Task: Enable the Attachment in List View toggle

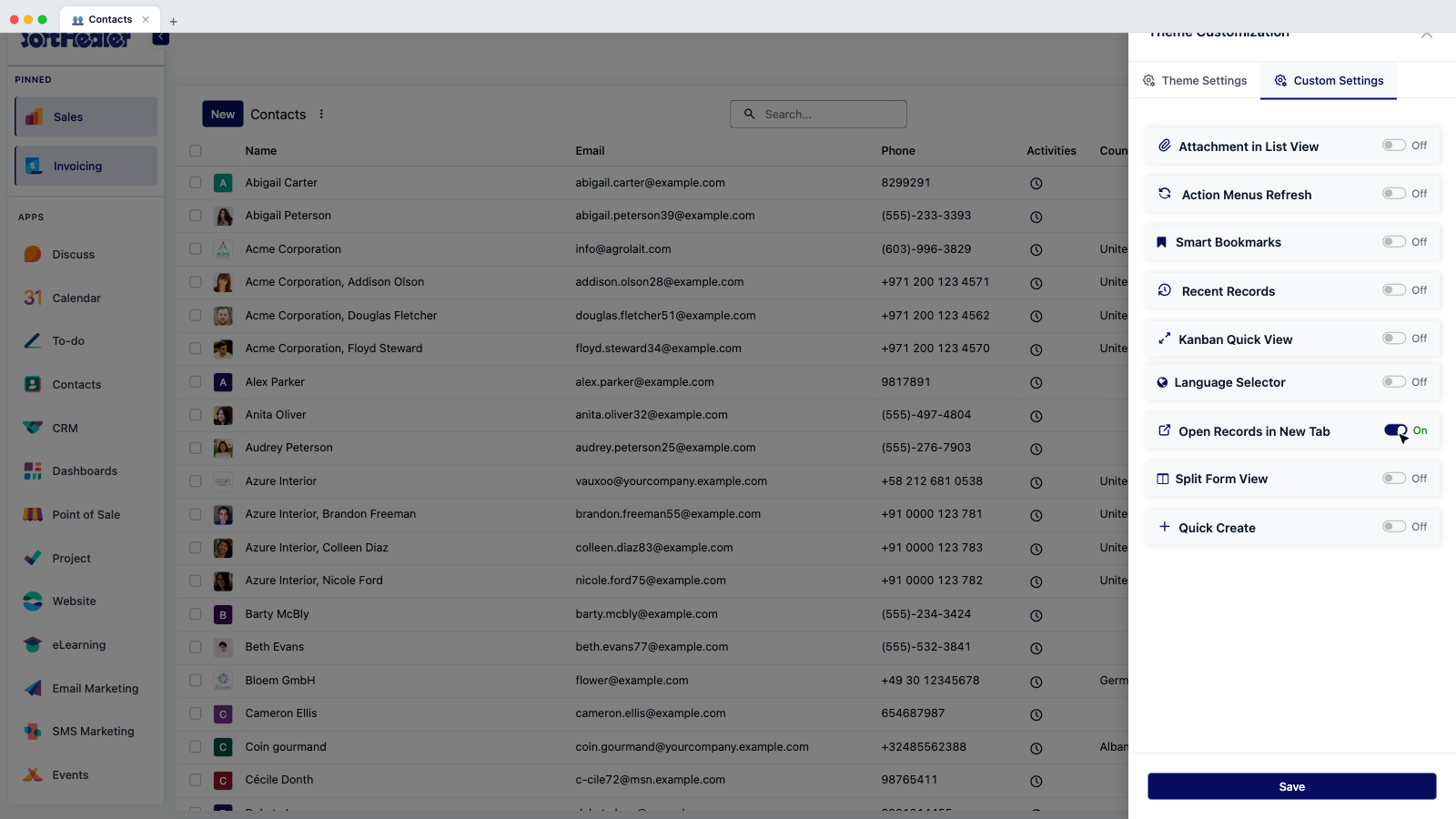Action: [1394, 146]
